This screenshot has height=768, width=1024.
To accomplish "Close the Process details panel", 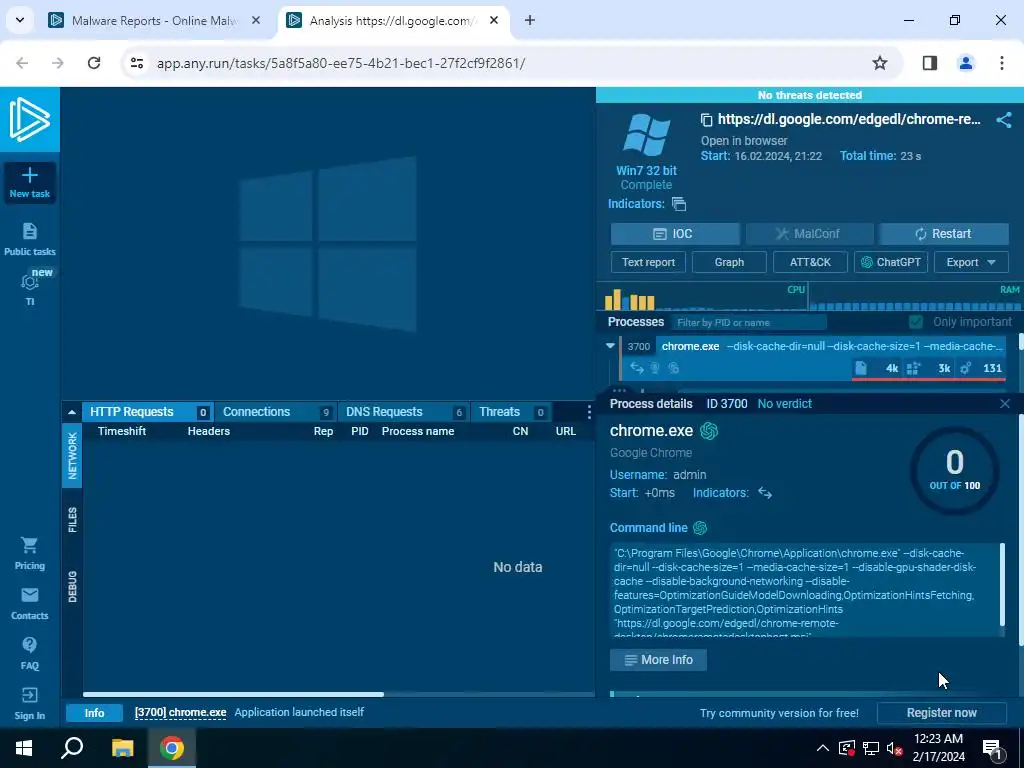I will pos(1004,404).
